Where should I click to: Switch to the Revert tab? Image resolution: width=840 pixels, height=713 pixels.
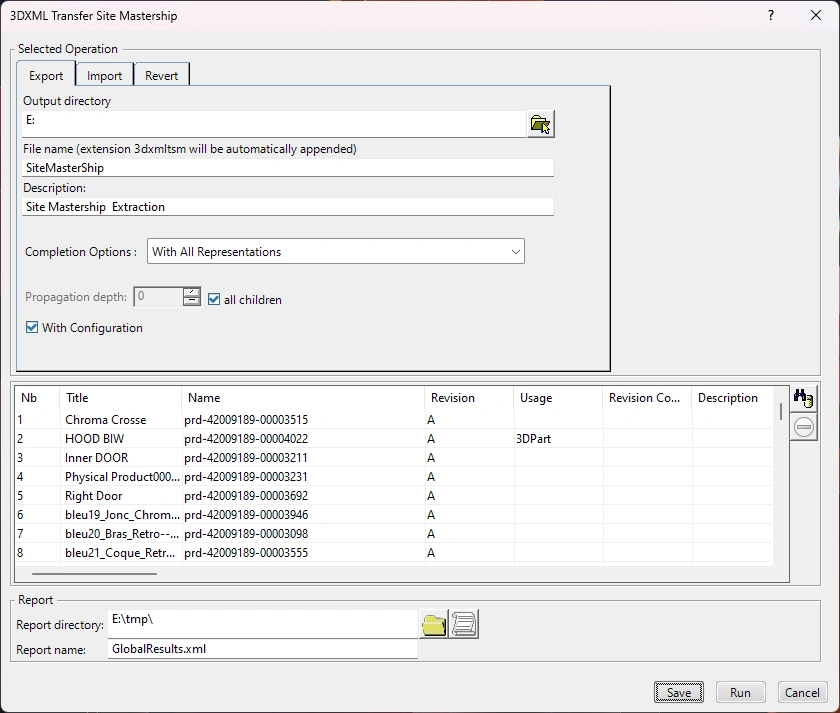161,76
